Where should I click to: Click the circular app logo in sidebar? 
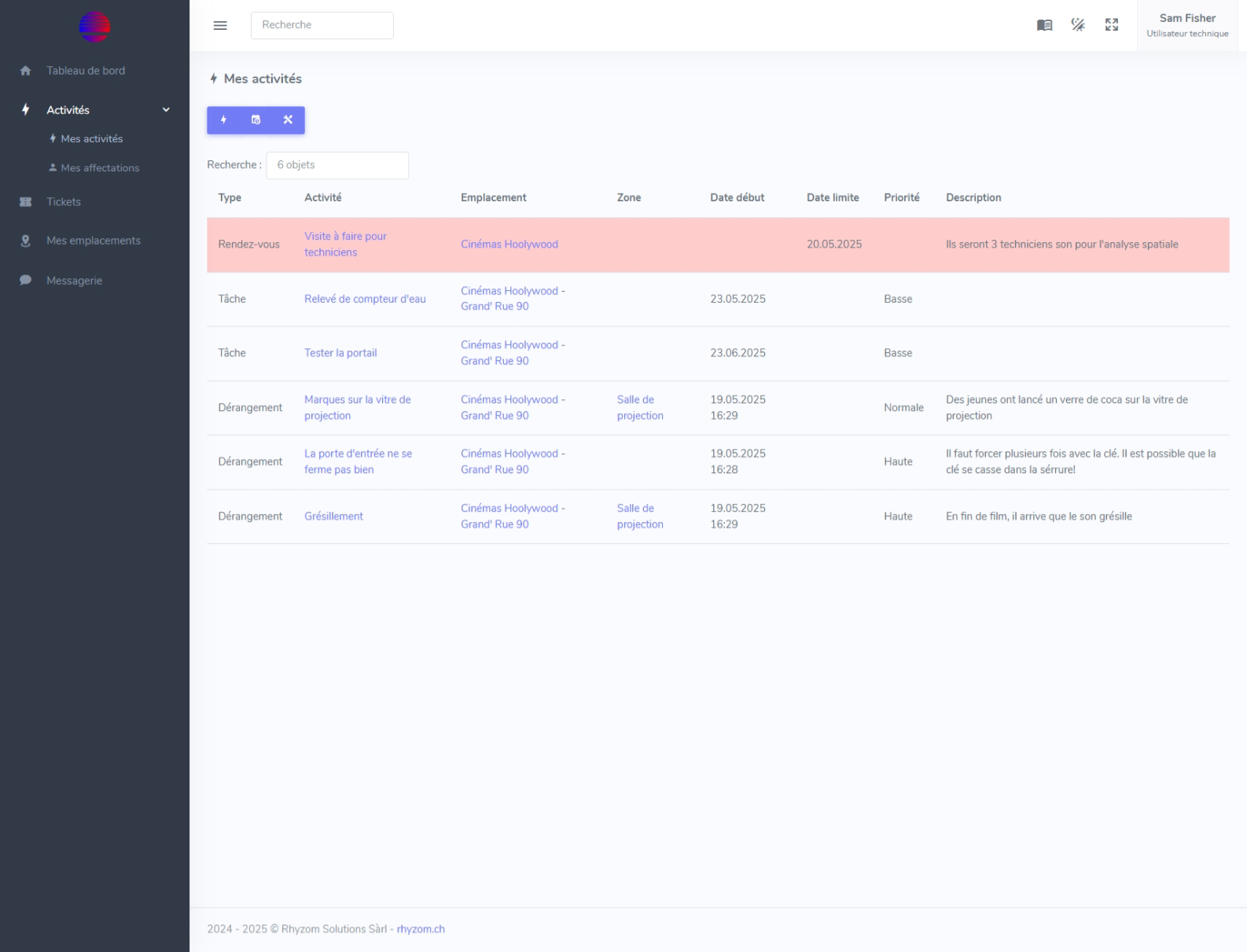point(94,27)
